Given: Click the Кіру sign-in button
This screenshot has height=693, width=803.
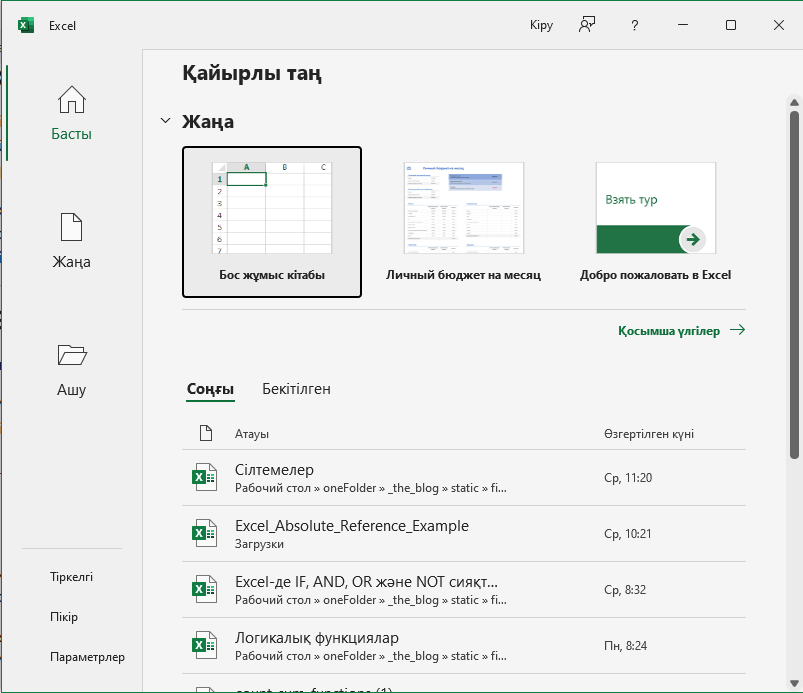Looking at the screenshot, I should [541, 25].
